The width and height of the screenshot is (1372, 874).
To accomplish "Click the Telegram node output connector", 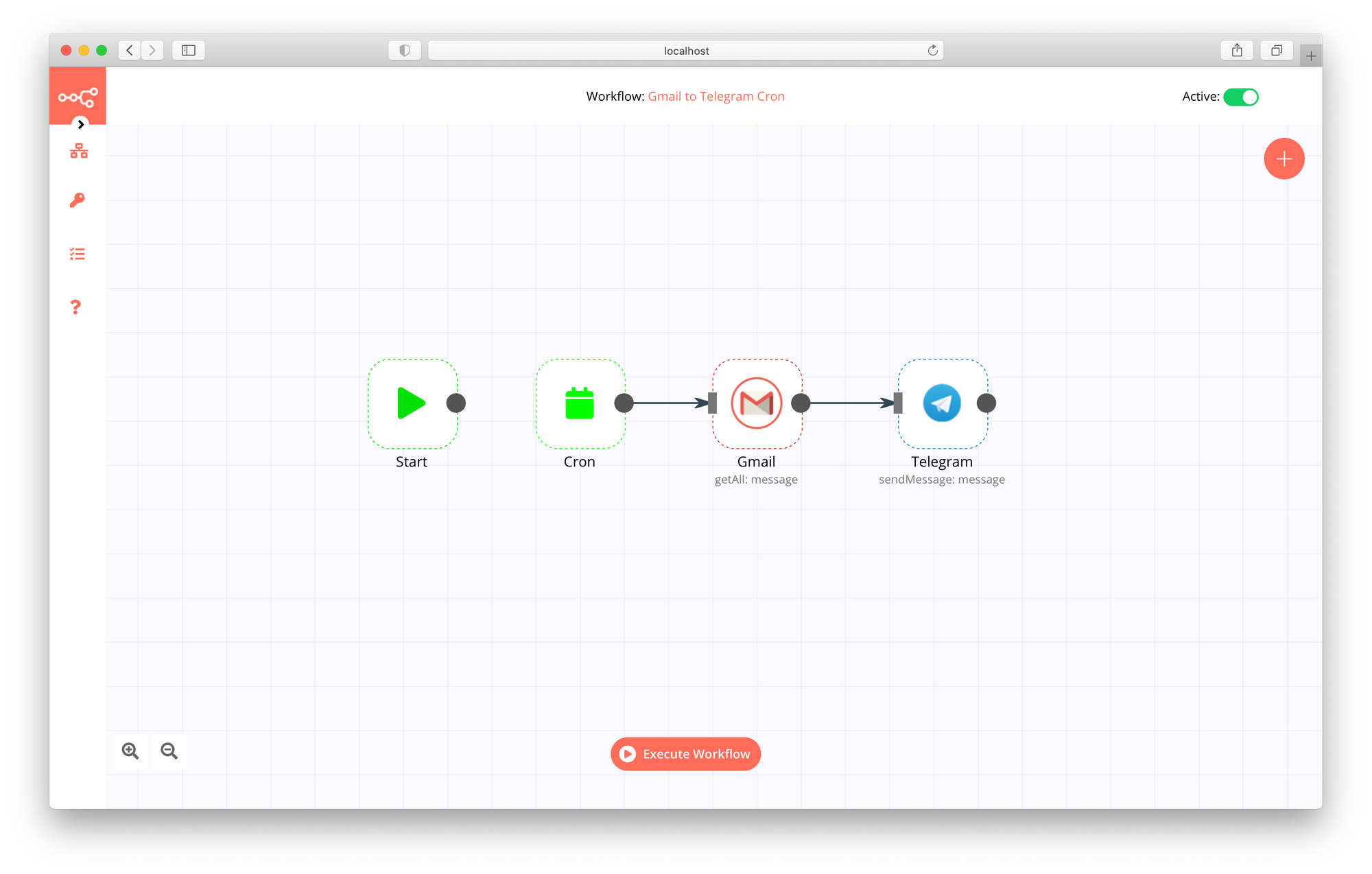I will 986,403.
